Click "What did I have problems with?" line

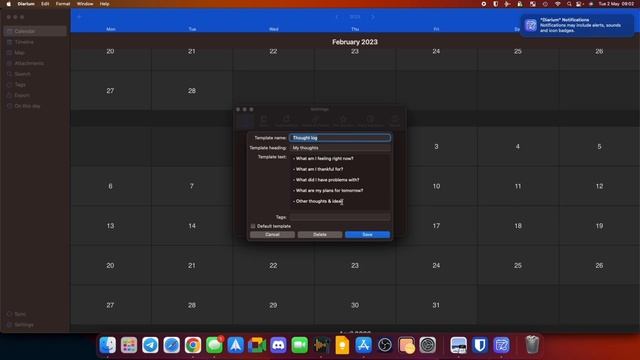[x=326, y=180]
